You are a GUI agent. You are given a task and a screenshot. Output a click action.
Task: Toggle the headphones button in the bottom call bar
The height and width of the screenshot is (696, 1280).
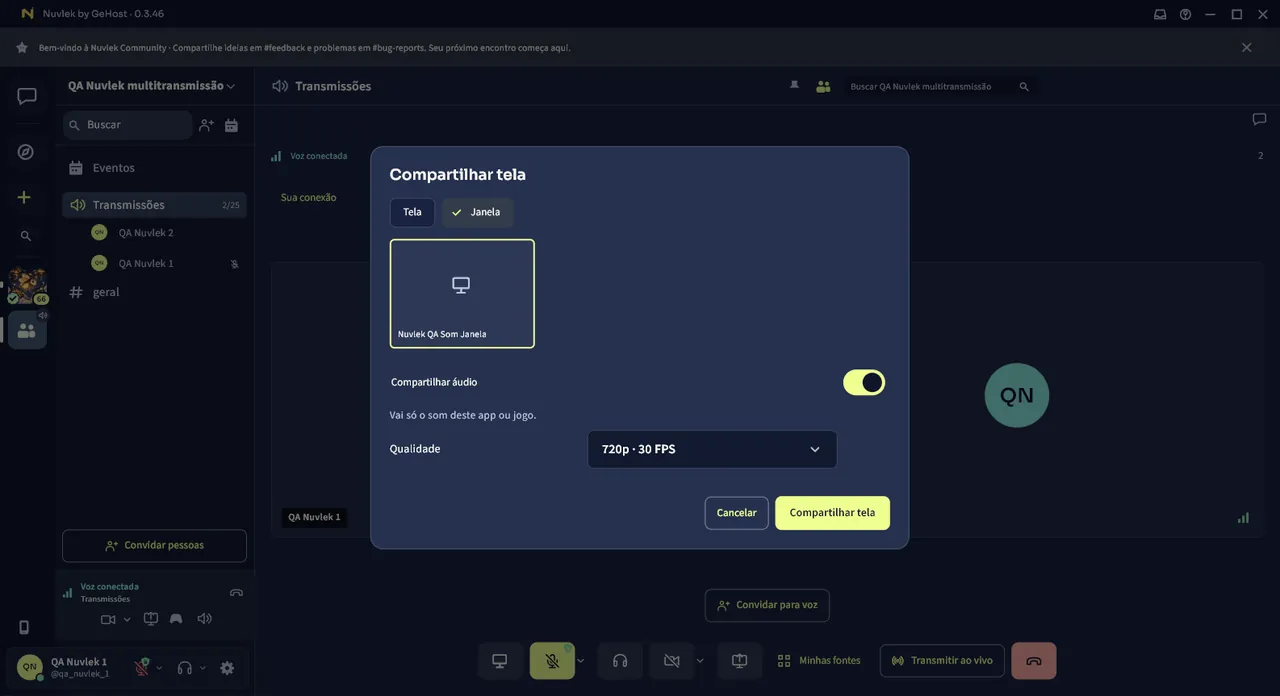pos(620,661)
